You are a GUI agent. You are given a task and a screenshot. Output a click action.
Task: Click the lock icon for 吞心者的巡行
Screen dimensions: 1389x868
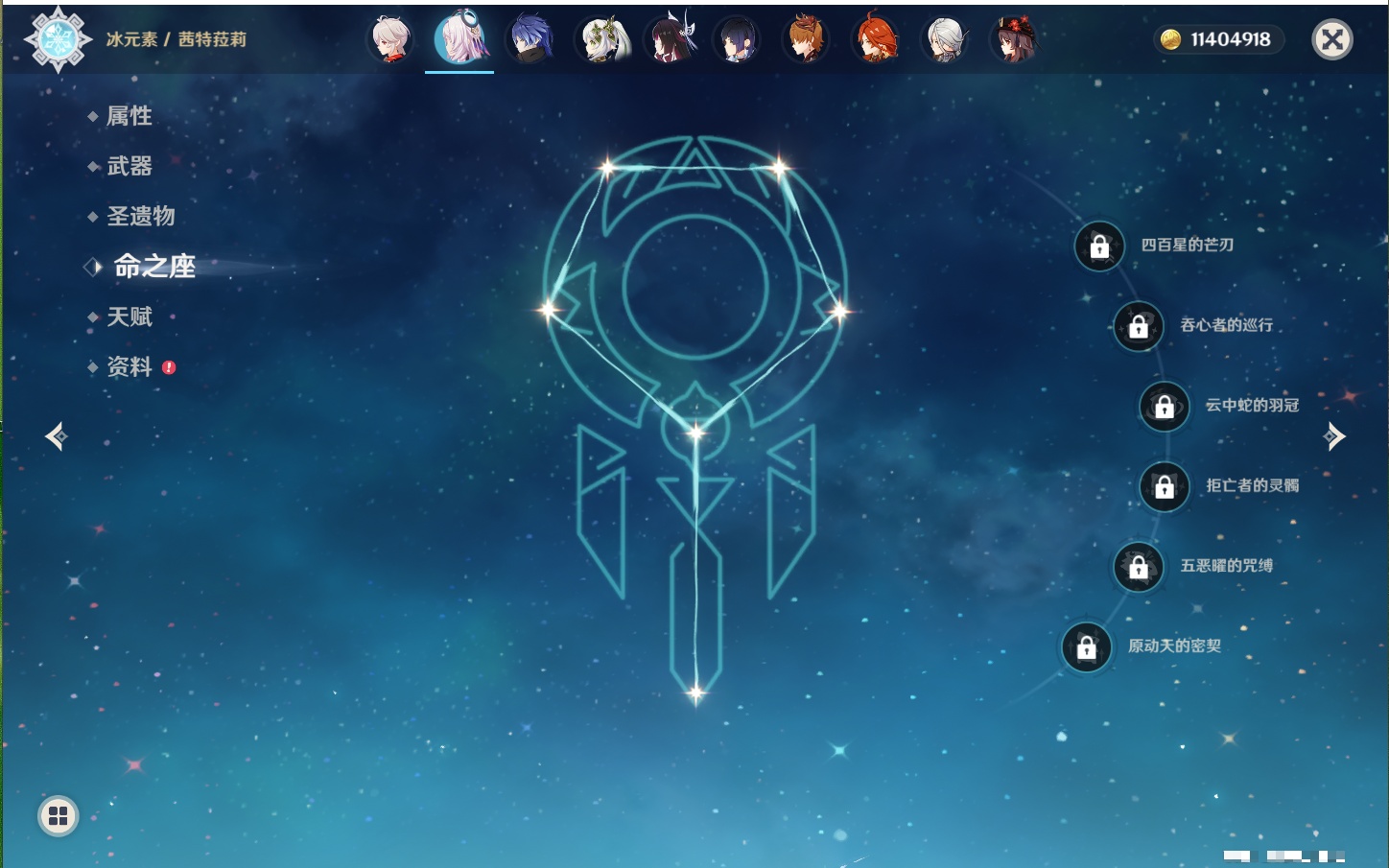[x=1139, y=326]
